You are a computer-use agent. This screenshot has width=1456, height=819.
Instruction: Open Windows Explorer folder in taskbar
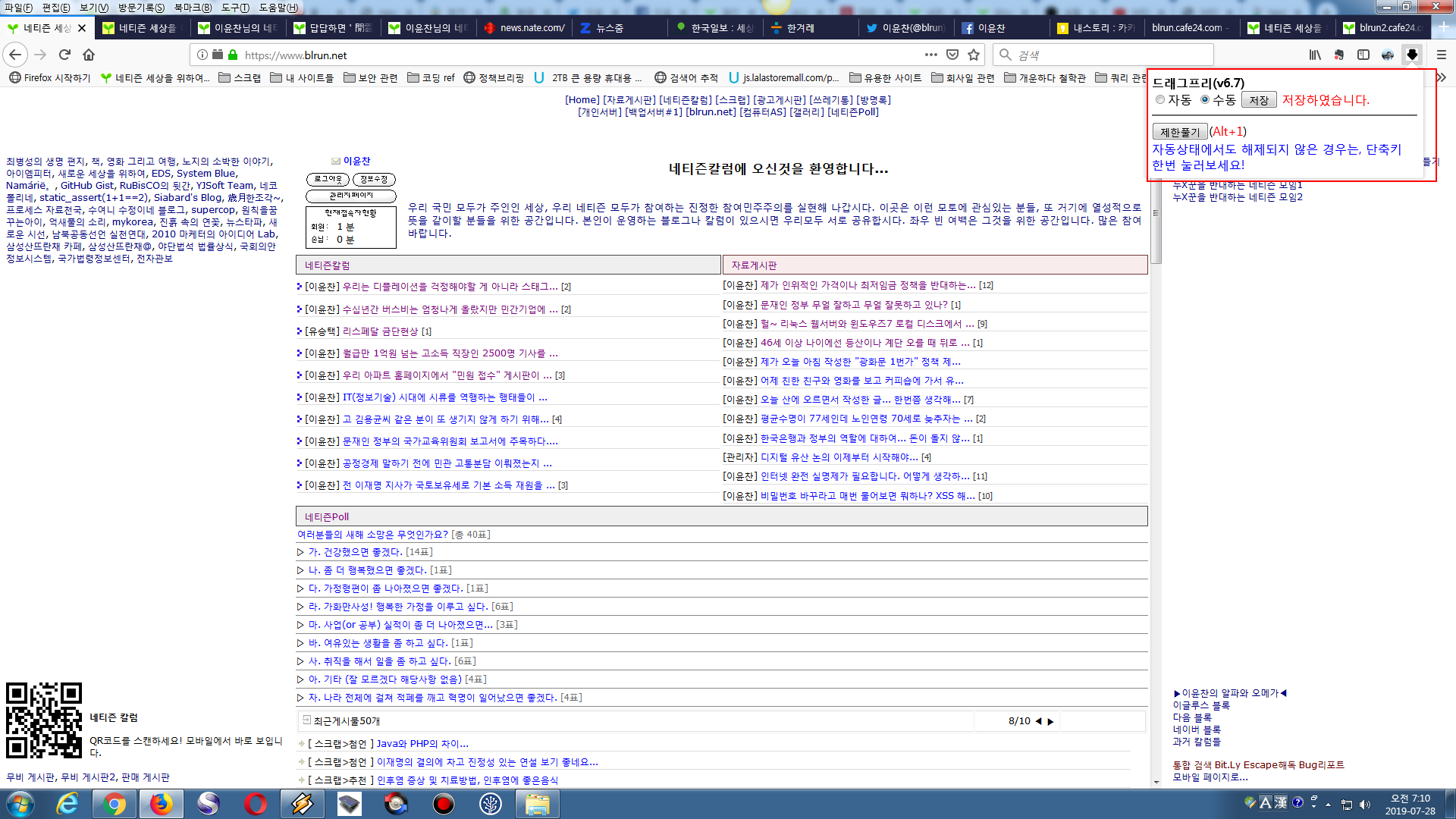click(538, 804)
